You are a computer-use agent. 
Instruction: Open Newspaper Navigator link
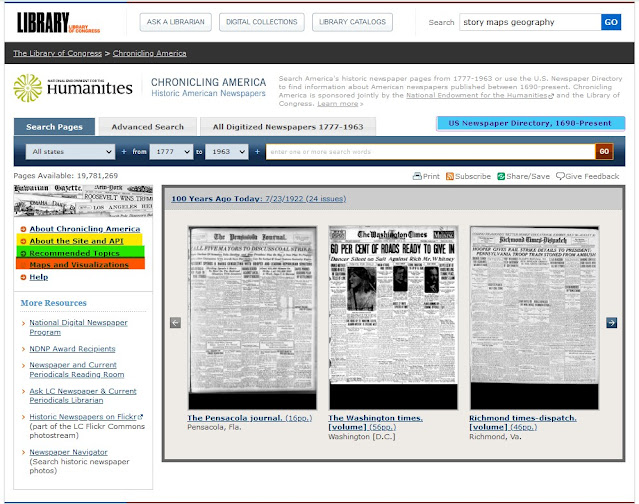[x=68, y=452]
